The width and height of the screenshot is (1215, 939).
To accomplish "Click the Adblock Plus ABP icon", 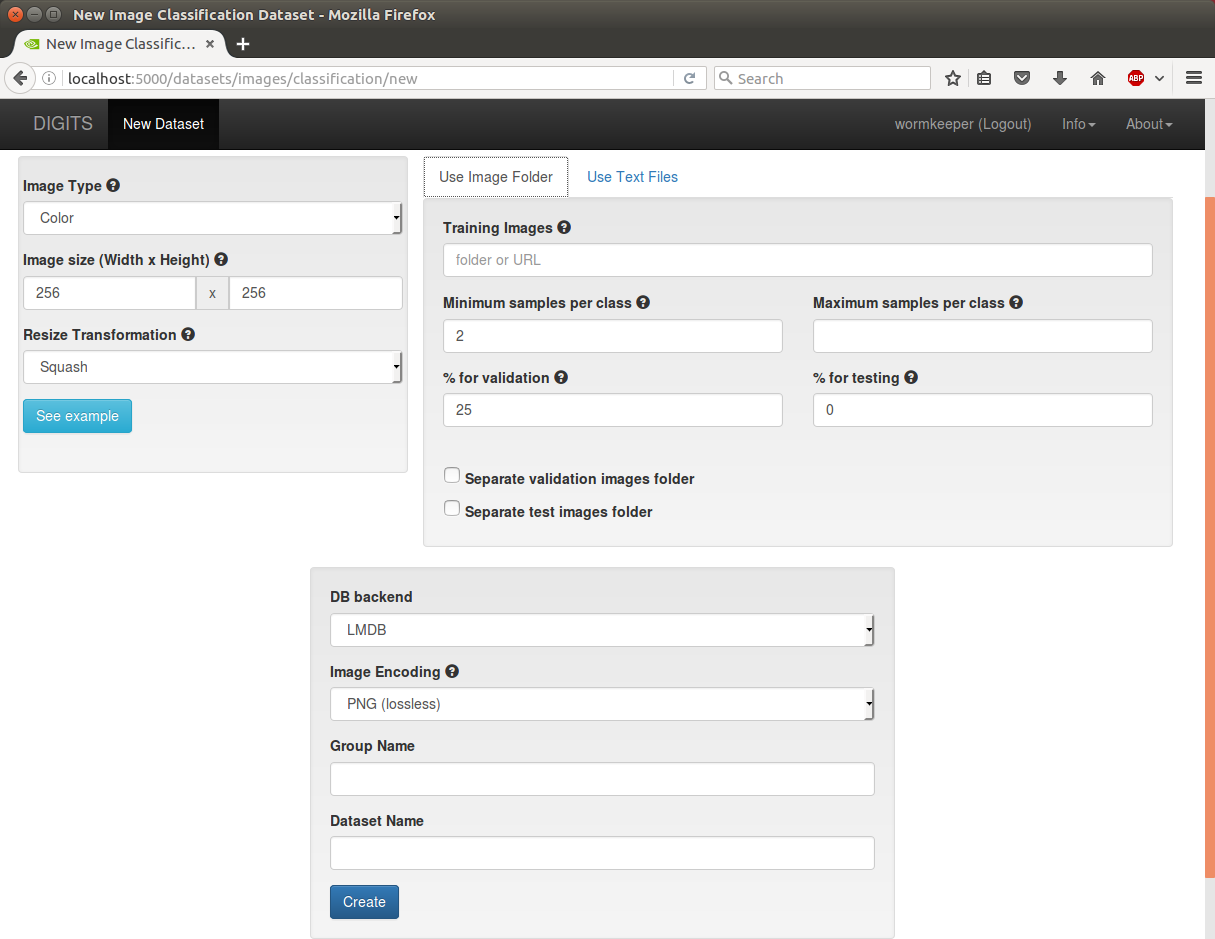I will pyautogui.click(x=1136, y=78).
